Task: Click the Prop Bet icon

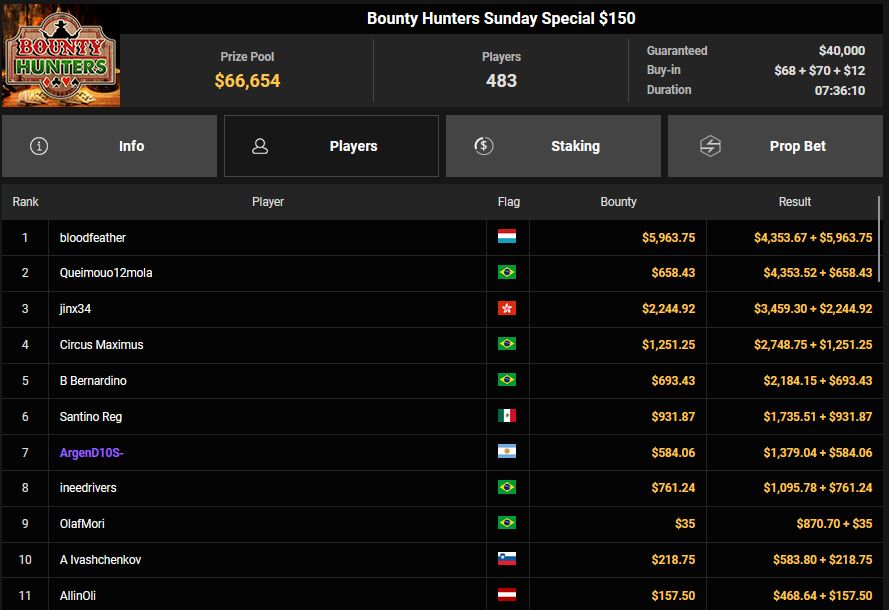Action: pyautogui.click(x=709, y=146)
